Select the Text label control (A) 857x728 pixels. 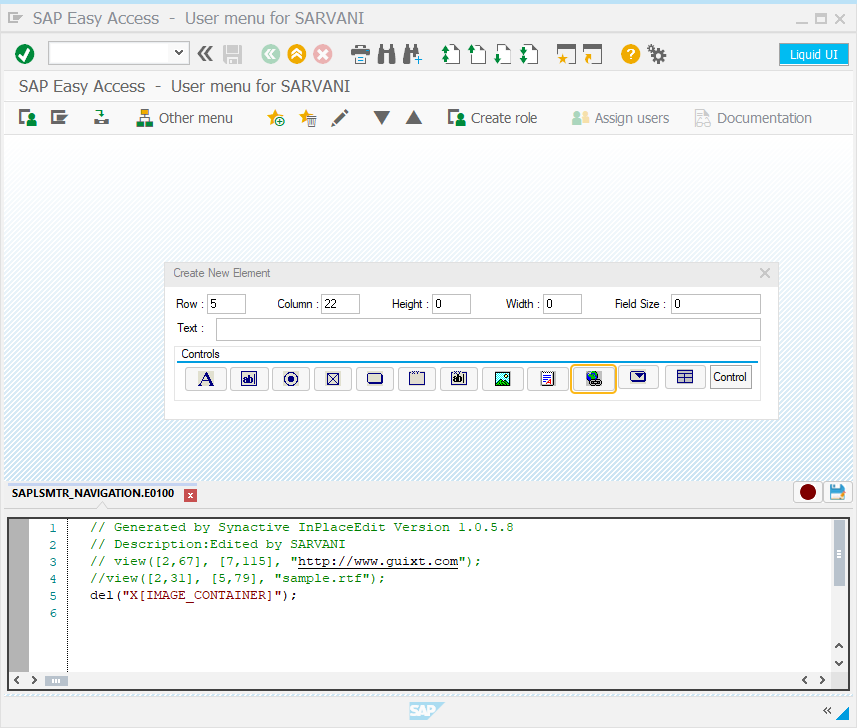click(x=206, y=378)
